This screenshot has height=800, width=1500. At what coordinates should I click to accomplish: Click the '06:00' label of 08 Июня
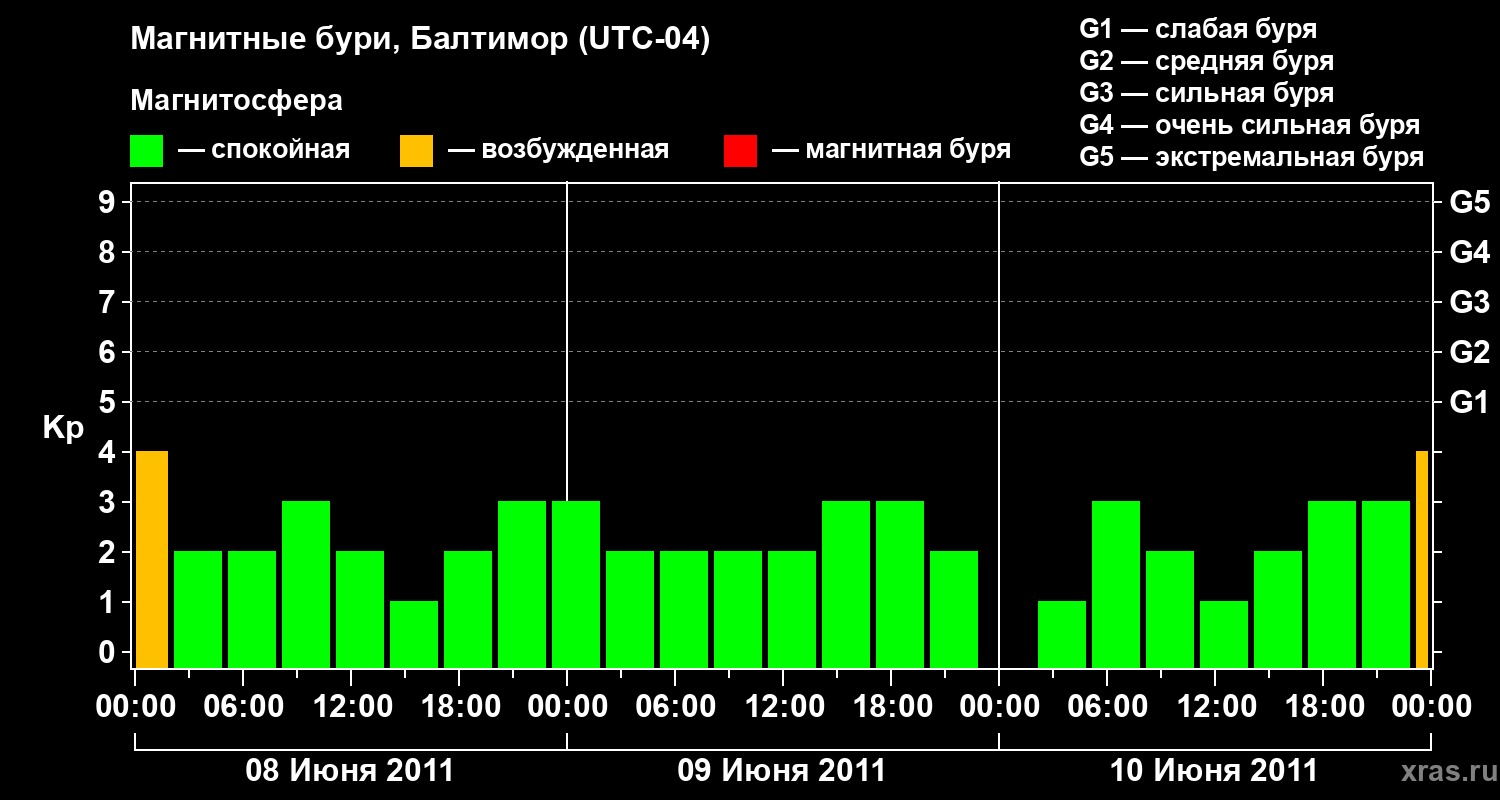click(243, 707)
